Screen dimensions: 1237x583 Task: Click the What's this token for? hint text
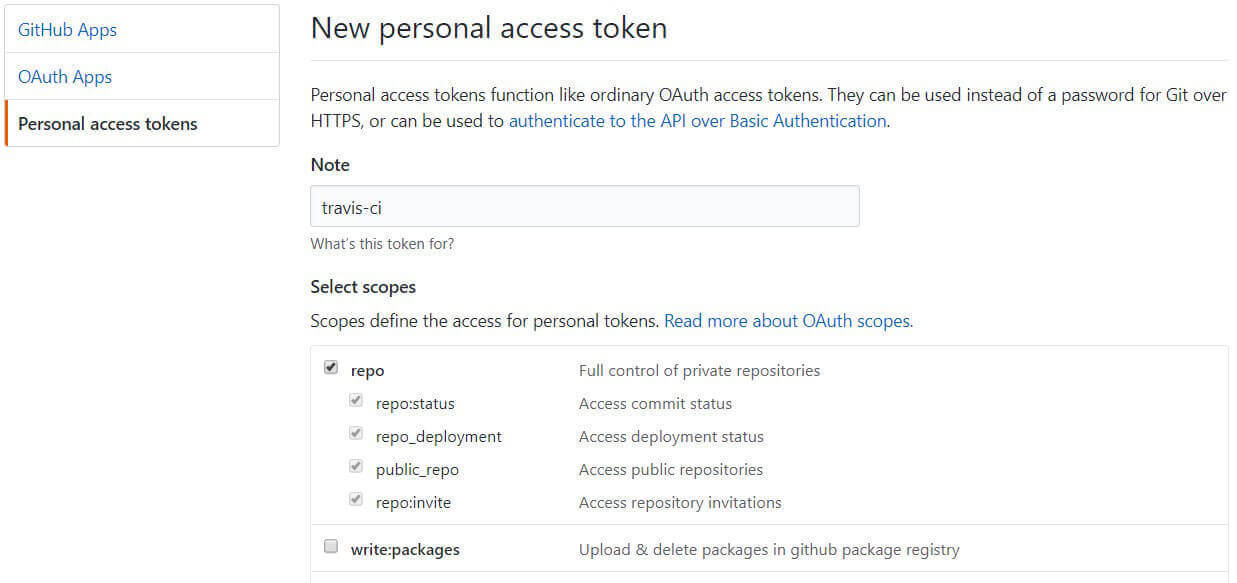pos(383,243)
